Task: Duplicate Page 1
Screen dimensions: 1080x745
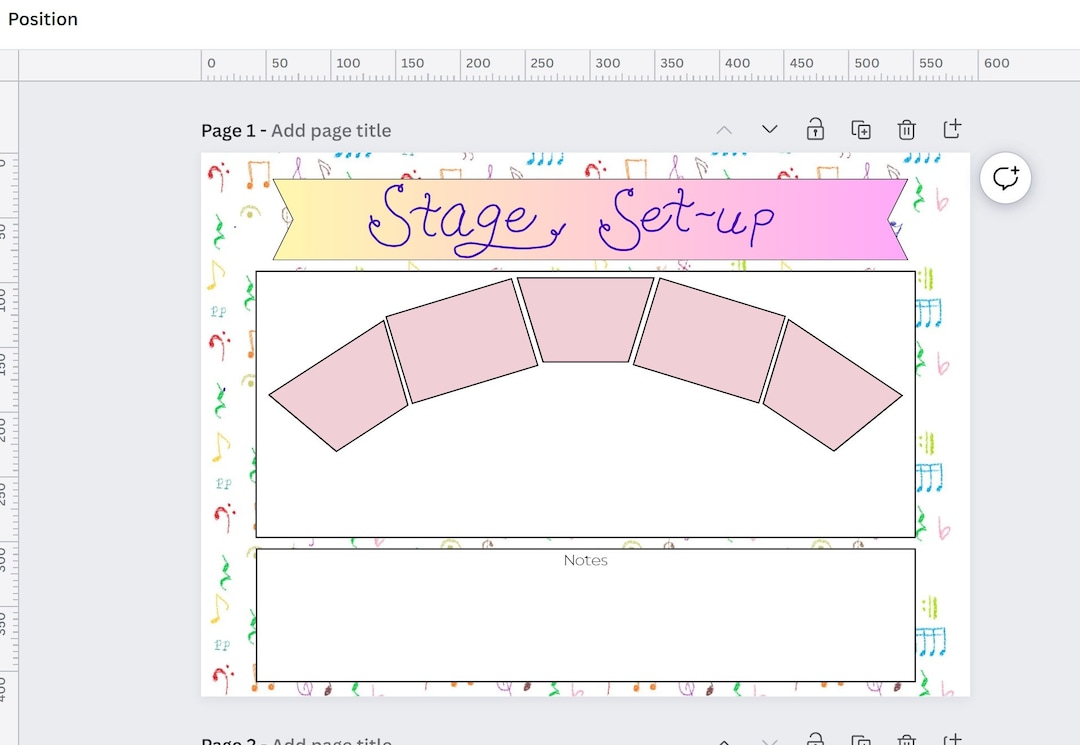Action: (861, 129)
